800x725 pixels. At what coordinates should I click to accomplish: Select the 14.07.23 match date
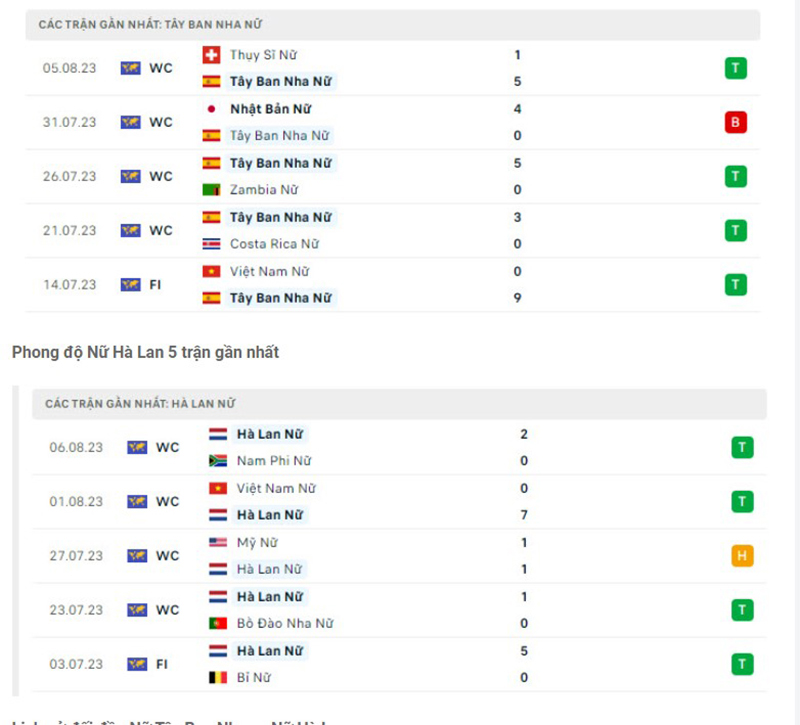click(70, 285)
